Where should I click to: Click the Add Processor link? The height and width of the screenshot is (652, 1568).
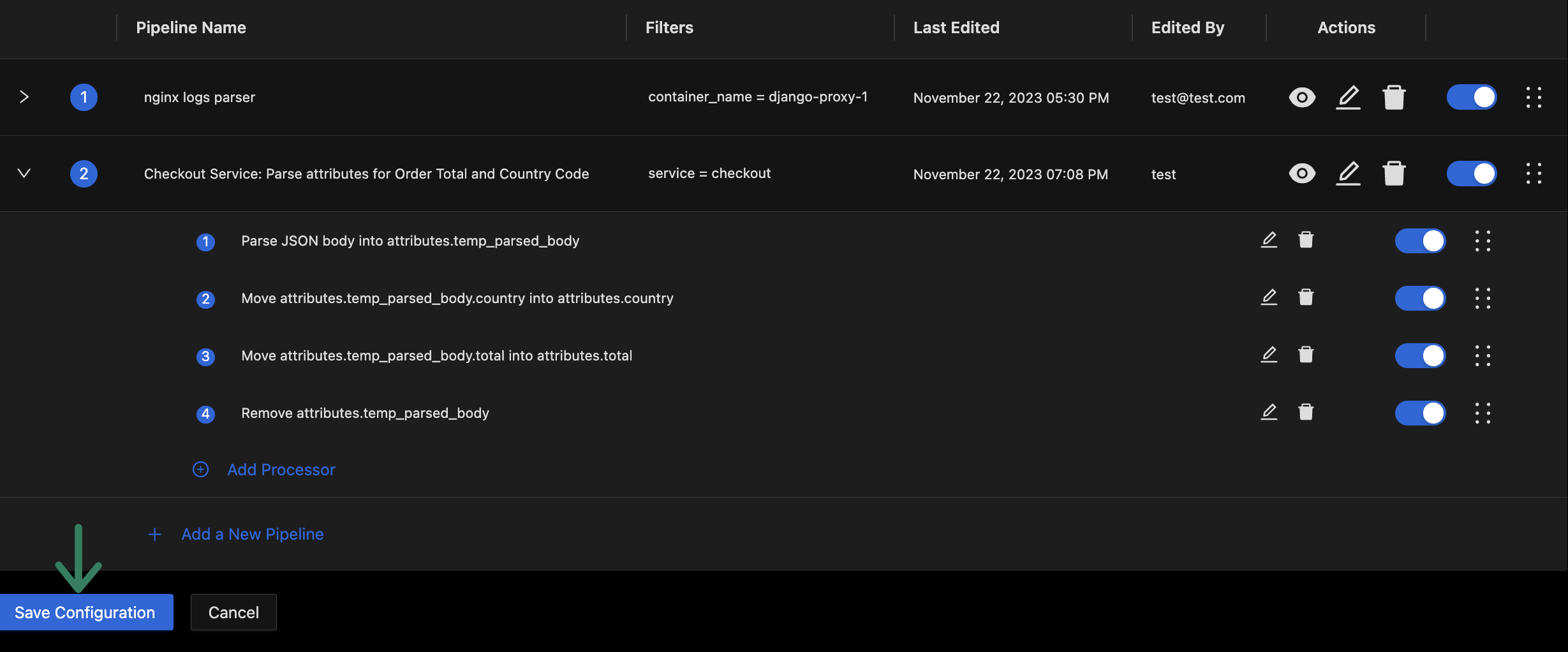click(x=281, y=470)
